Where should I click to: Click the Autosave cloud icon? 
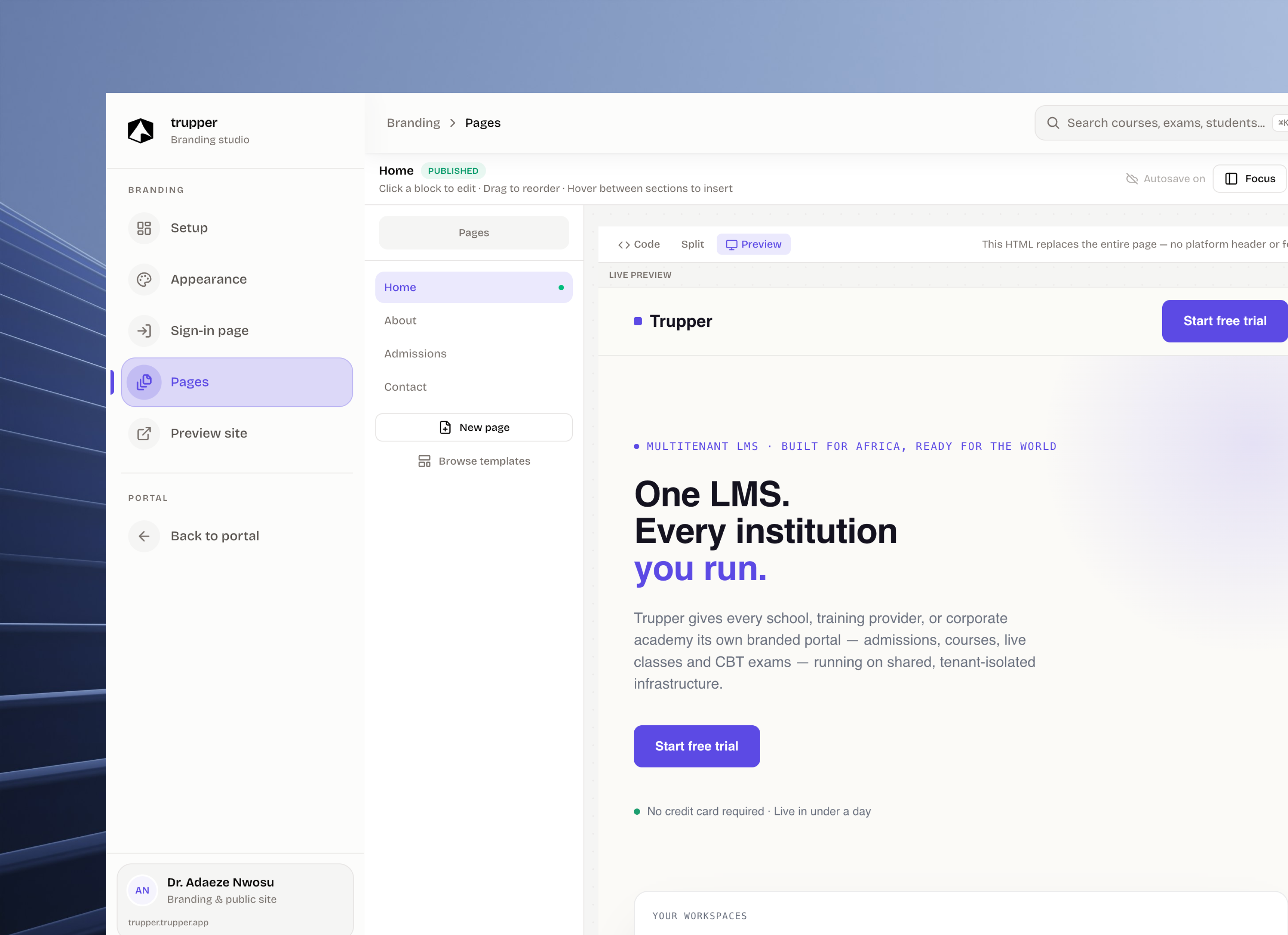pyautogui.click(x=1132, y=179)
